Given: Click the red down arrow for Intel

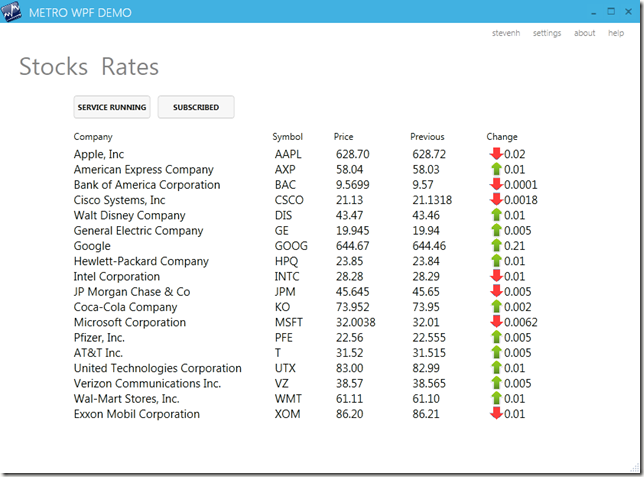Looking at the screenshot, I should tap(496, 276).
